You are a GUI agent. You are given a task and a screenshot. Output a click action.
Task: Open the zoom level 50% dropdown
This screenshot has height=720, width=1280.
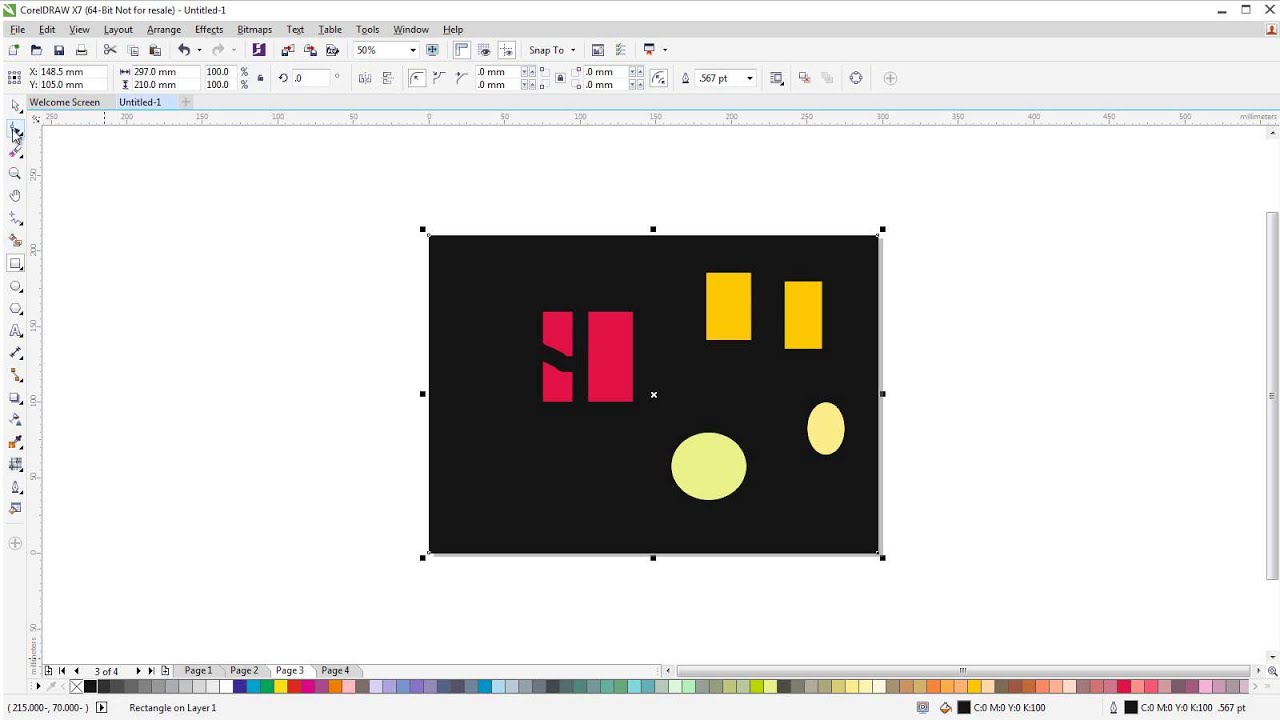(x=412, y=50)
